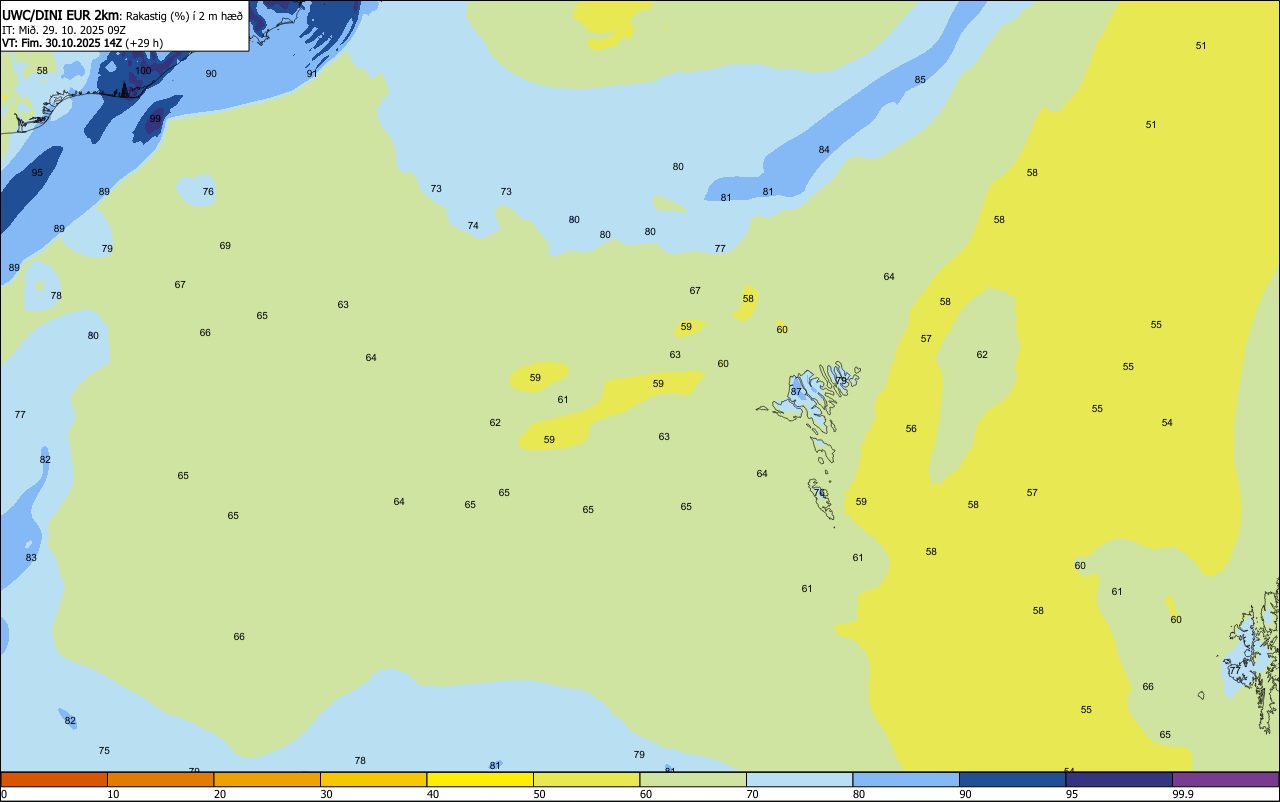Click the humidity value 85 on the map
This screenshot has height=802, width=1280.
point(920,80)
